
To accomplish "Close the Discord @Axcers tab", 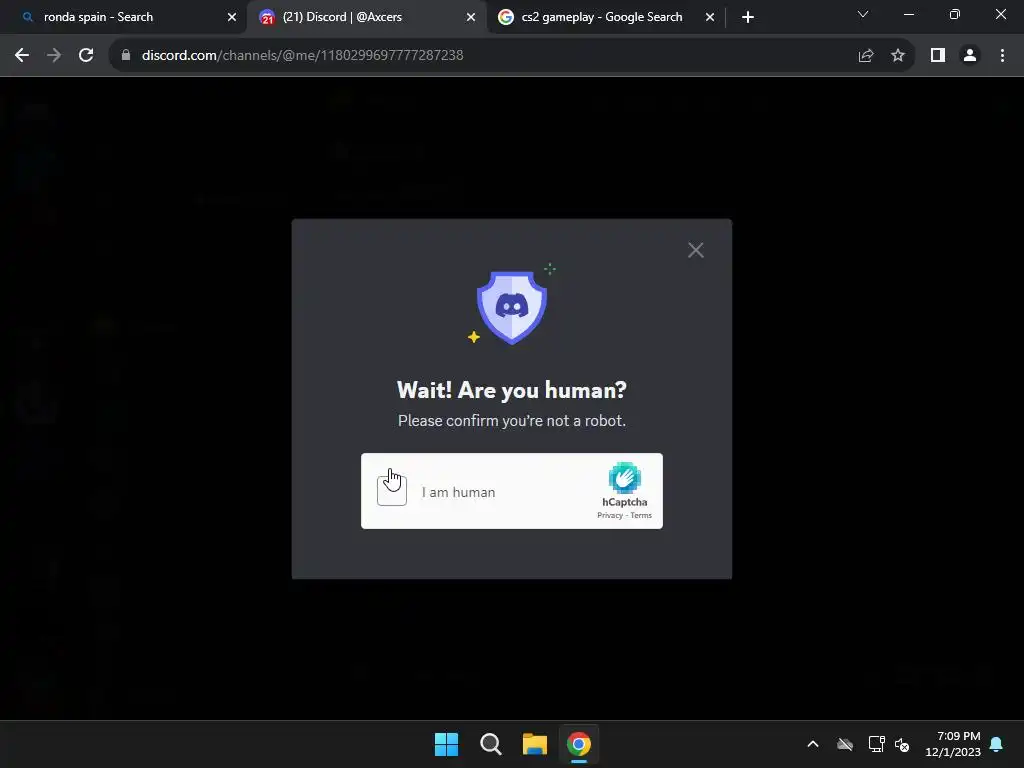I will point(471,17).
